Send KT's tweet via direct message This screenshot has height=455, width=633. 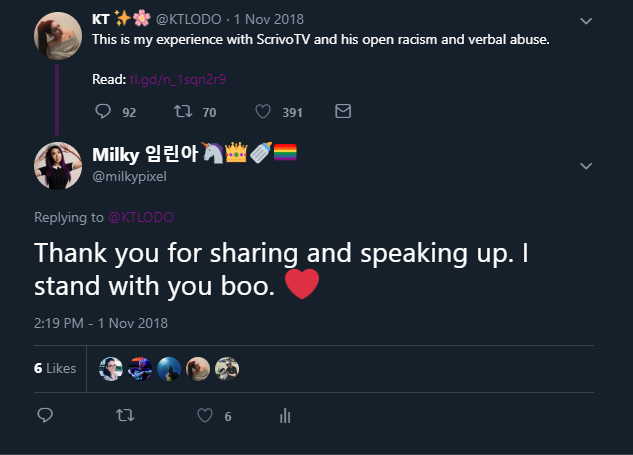343,112
